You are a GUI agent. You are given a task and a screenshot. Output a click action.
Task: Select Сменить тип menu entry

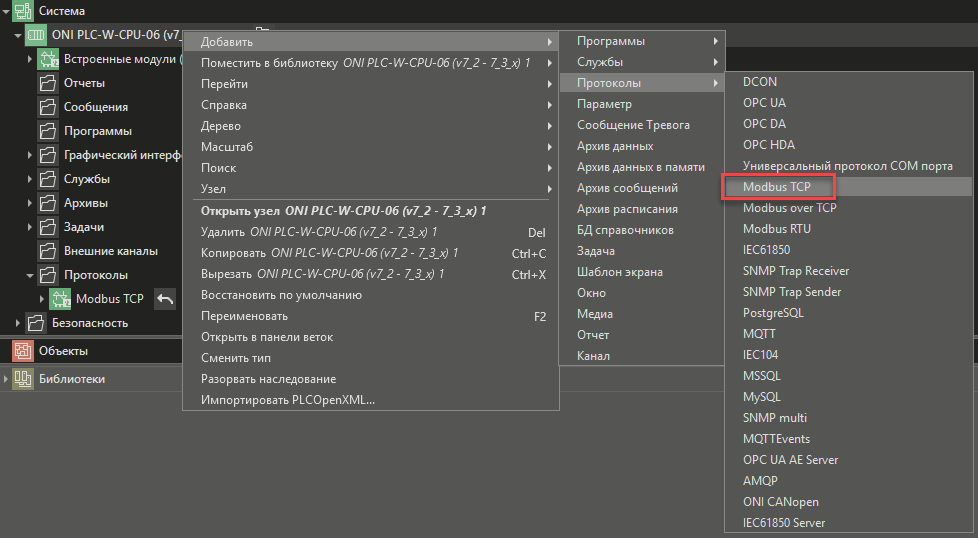coord(370,358)
